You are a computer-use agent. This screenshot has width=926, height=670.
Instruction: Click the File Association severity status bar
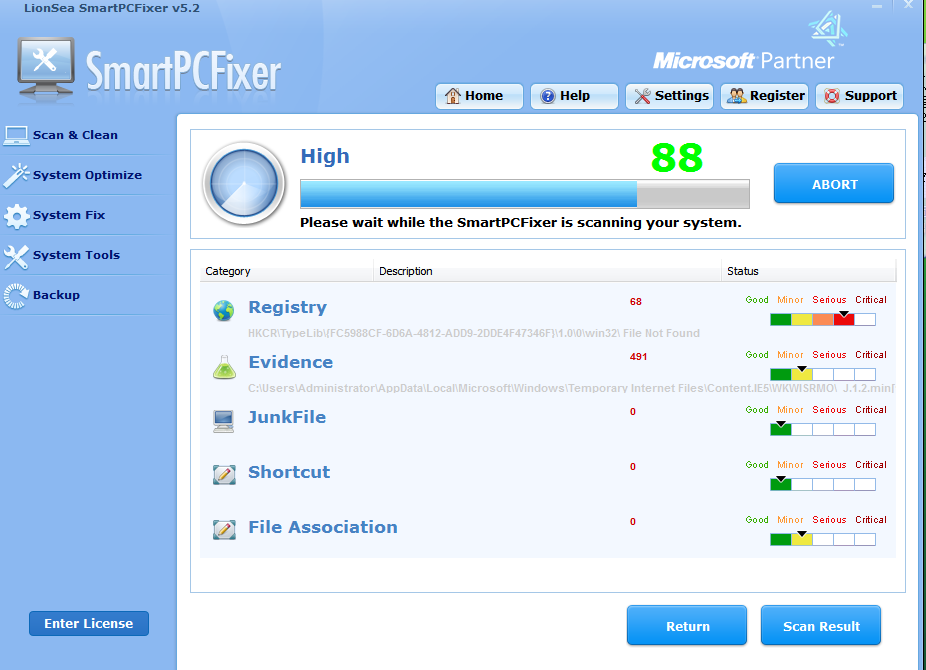tap(823, 540)
